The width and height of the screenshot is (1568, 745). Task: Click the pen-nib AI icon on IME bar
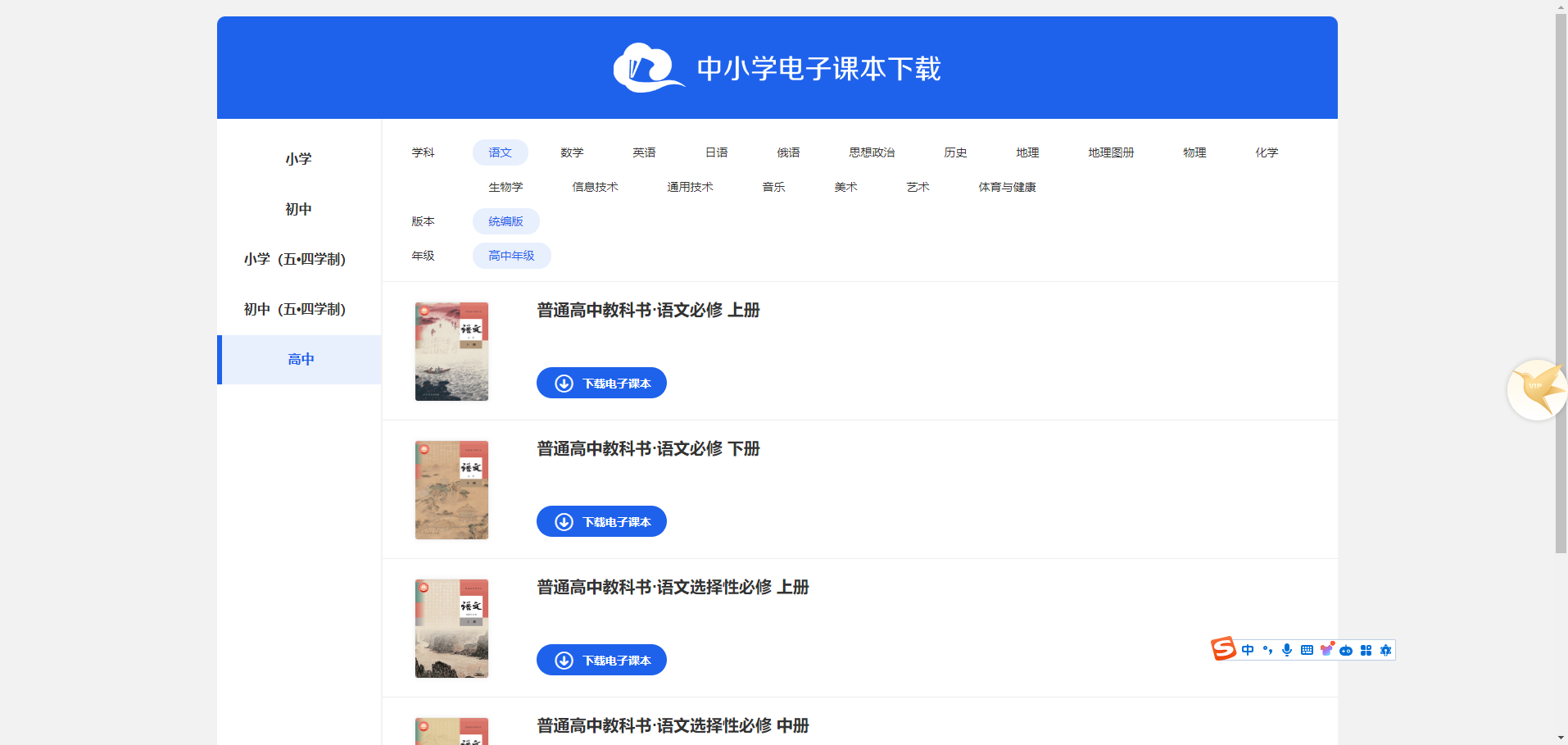pos(1385,650)
